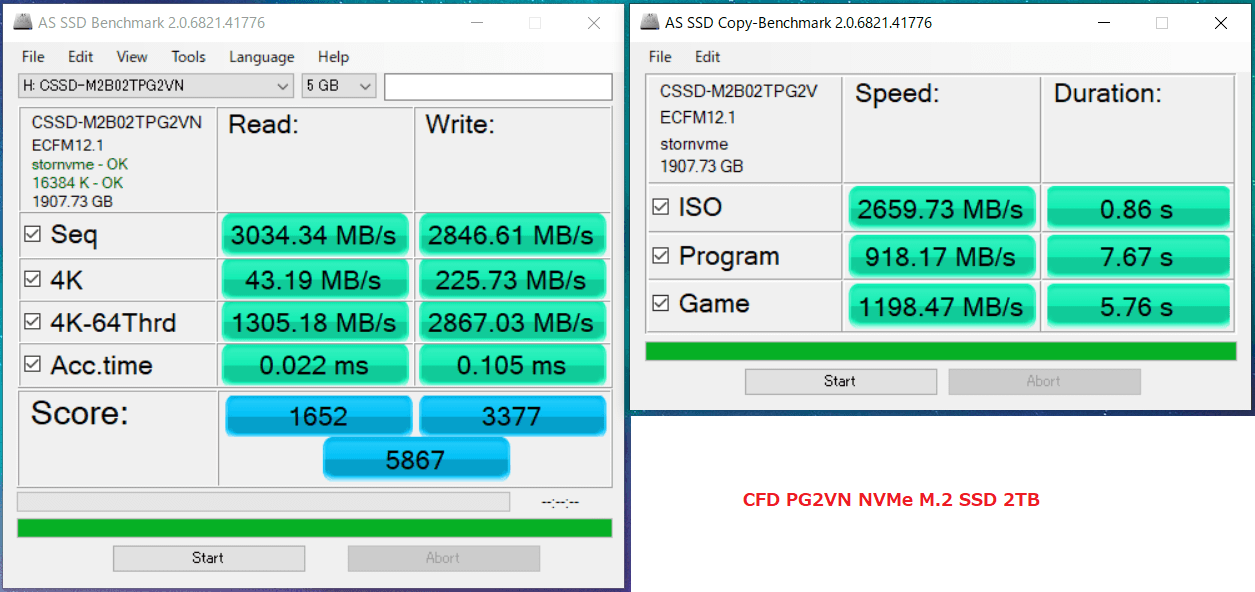Toggle the Program copy test checkbox
Screen dimensions: 1255x592
tap(660, 256)
